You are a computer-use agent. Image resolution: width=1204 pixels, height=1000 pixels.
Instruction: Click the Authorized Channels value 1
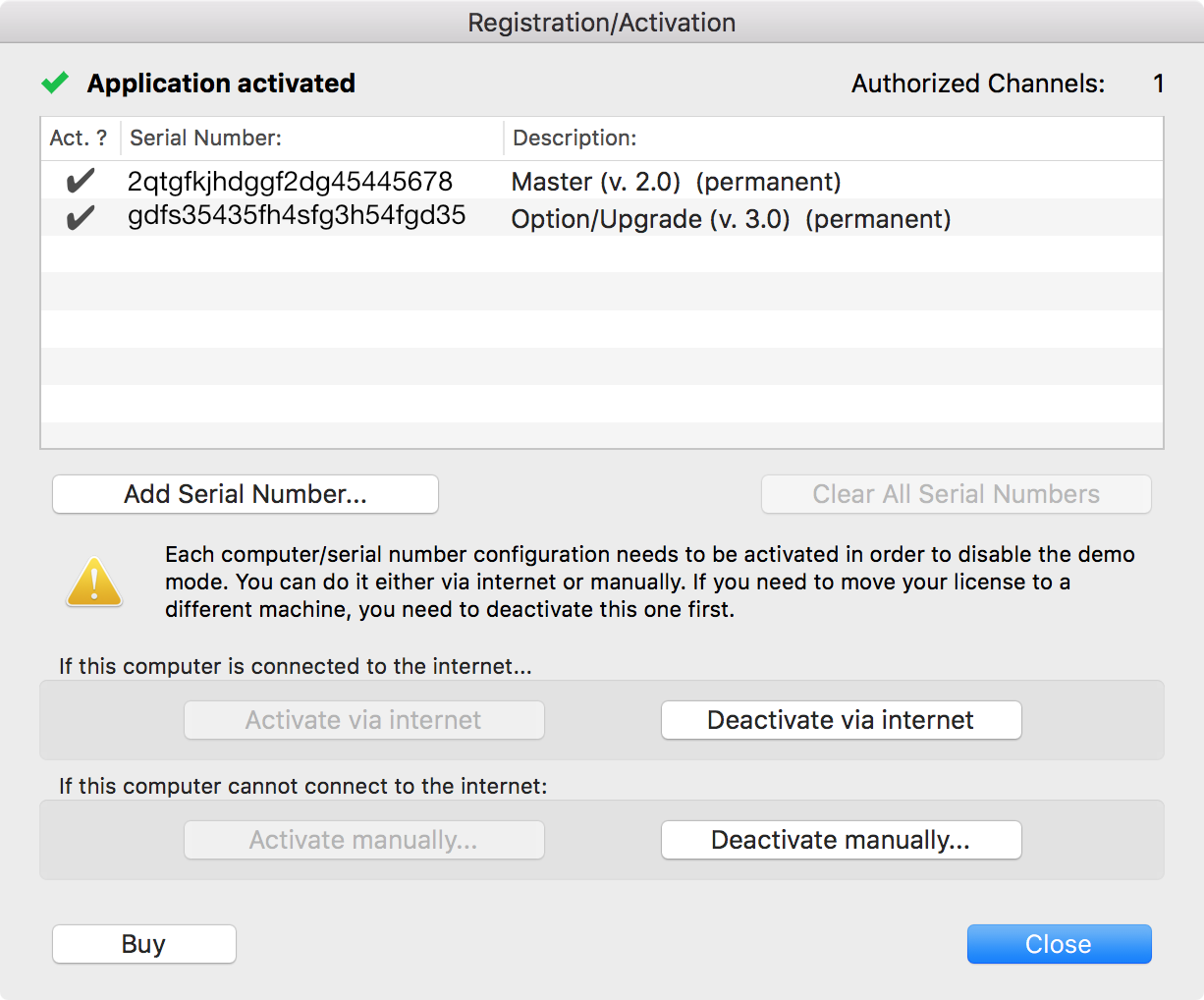click(1159, 83)
